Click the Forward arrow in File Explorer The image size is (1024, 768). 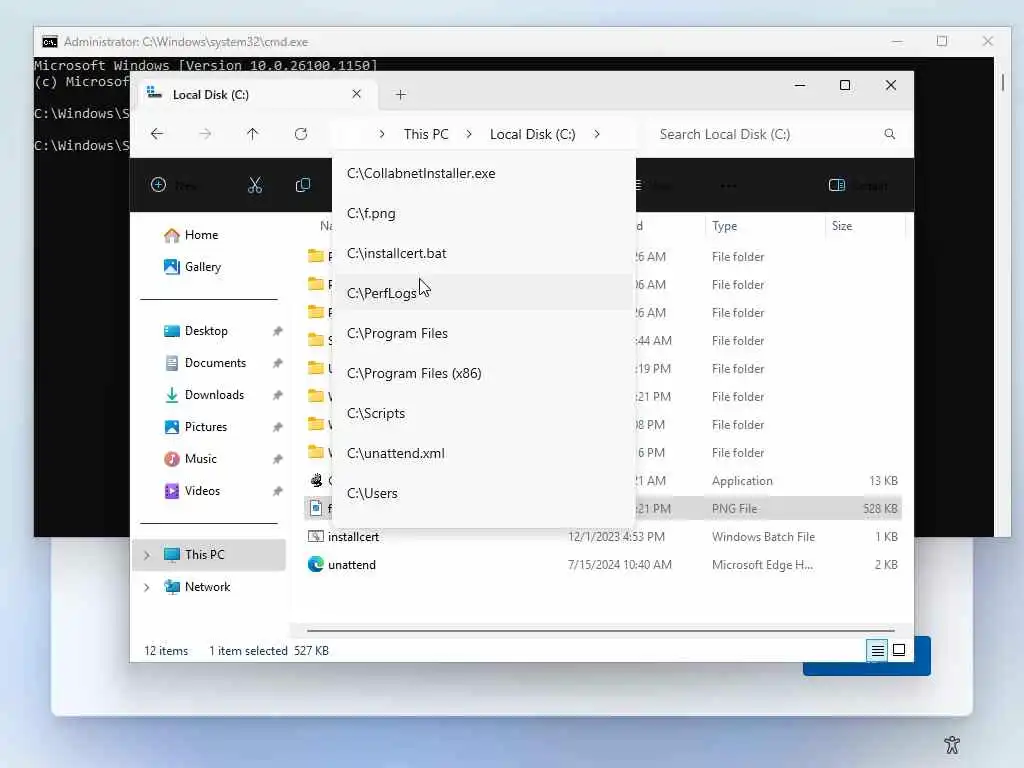point(205,134)
